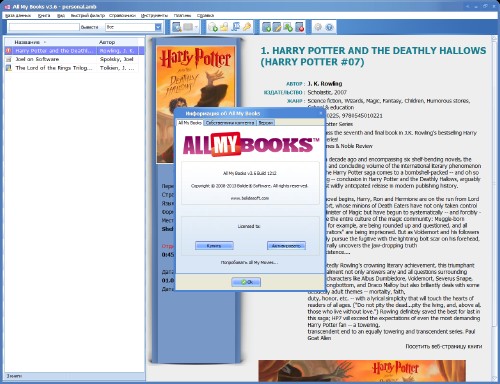Screen dimensions: 500x384
Task: Click the sort toolbar icon beside the key
Action: [235, 27]
